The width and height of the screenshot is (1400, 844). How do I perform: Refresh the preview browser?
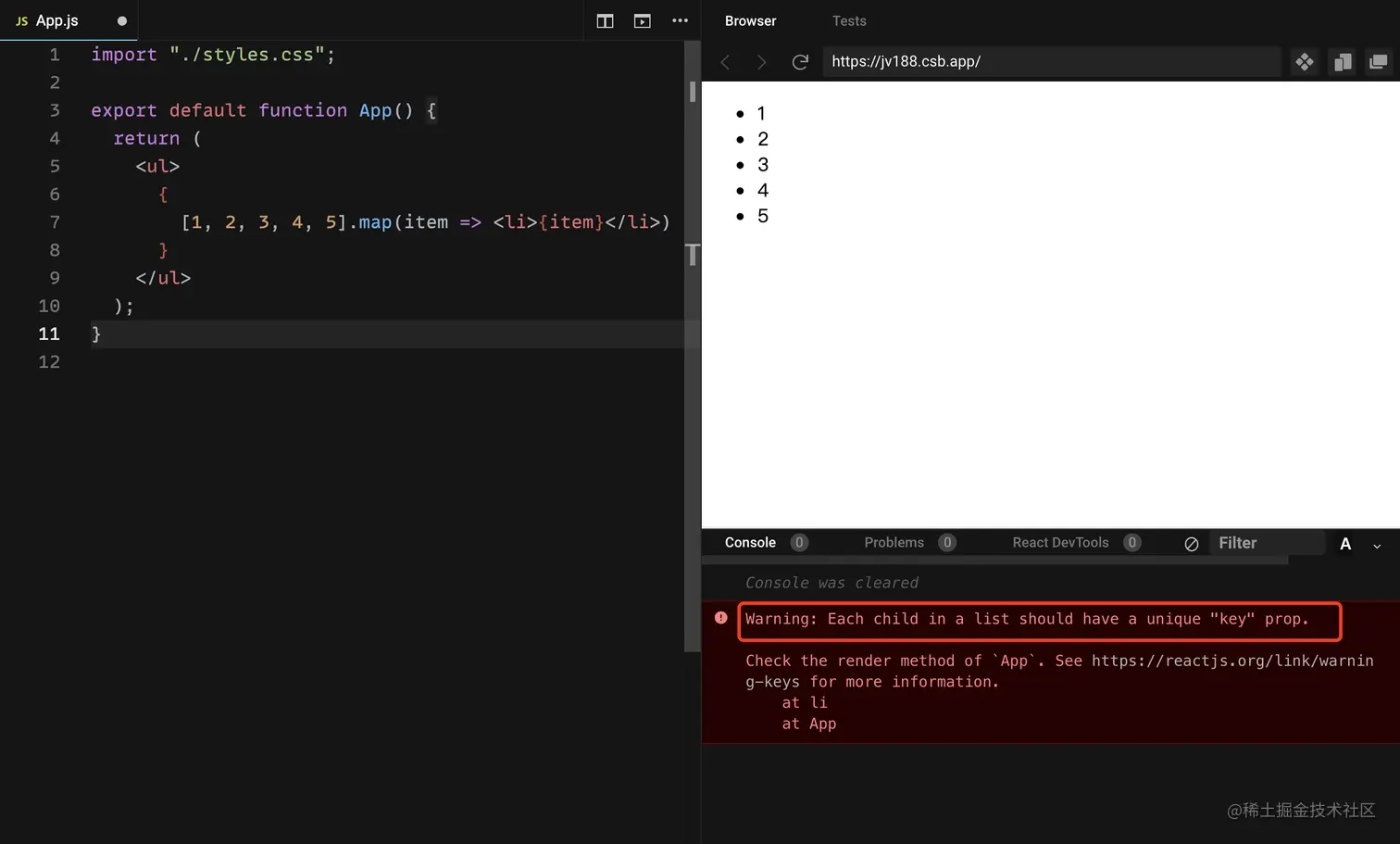tap(800, 62)
